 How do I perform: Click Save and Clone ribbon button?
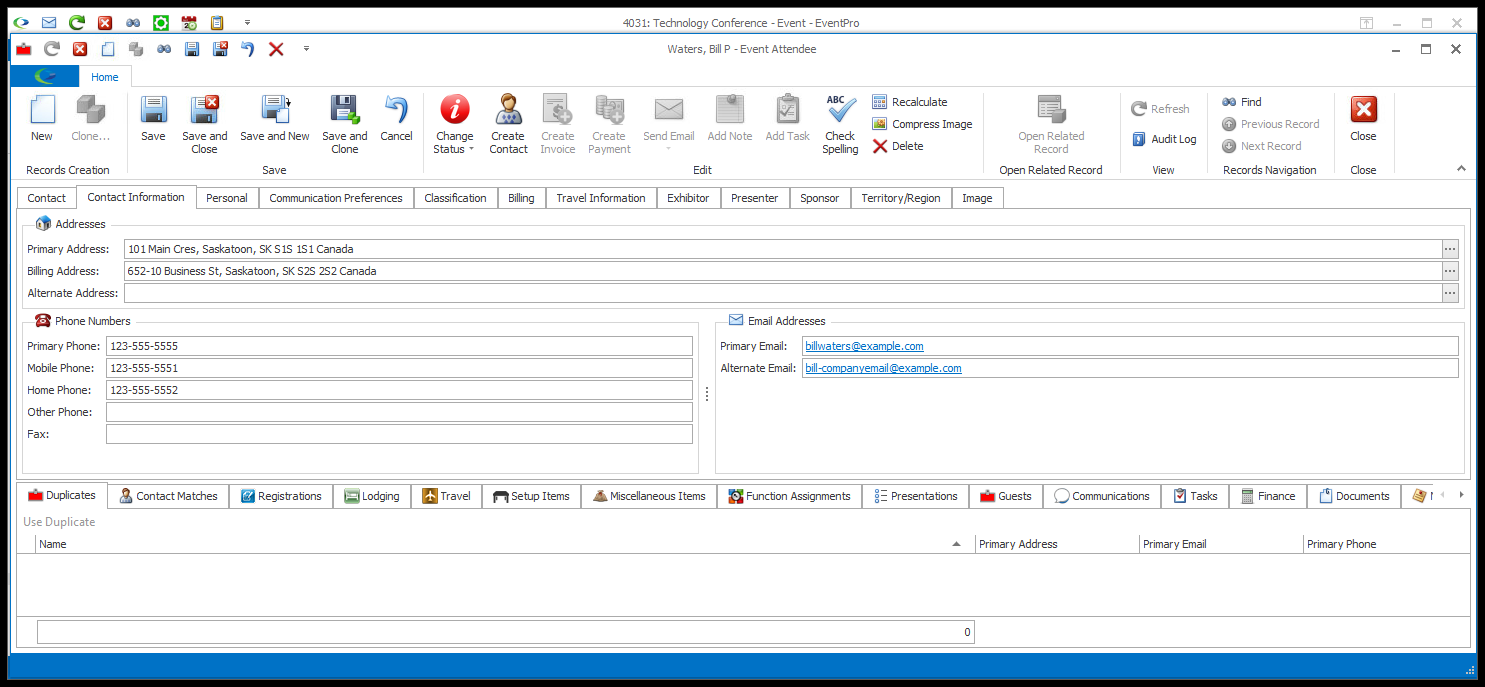[x=344, y=125]
